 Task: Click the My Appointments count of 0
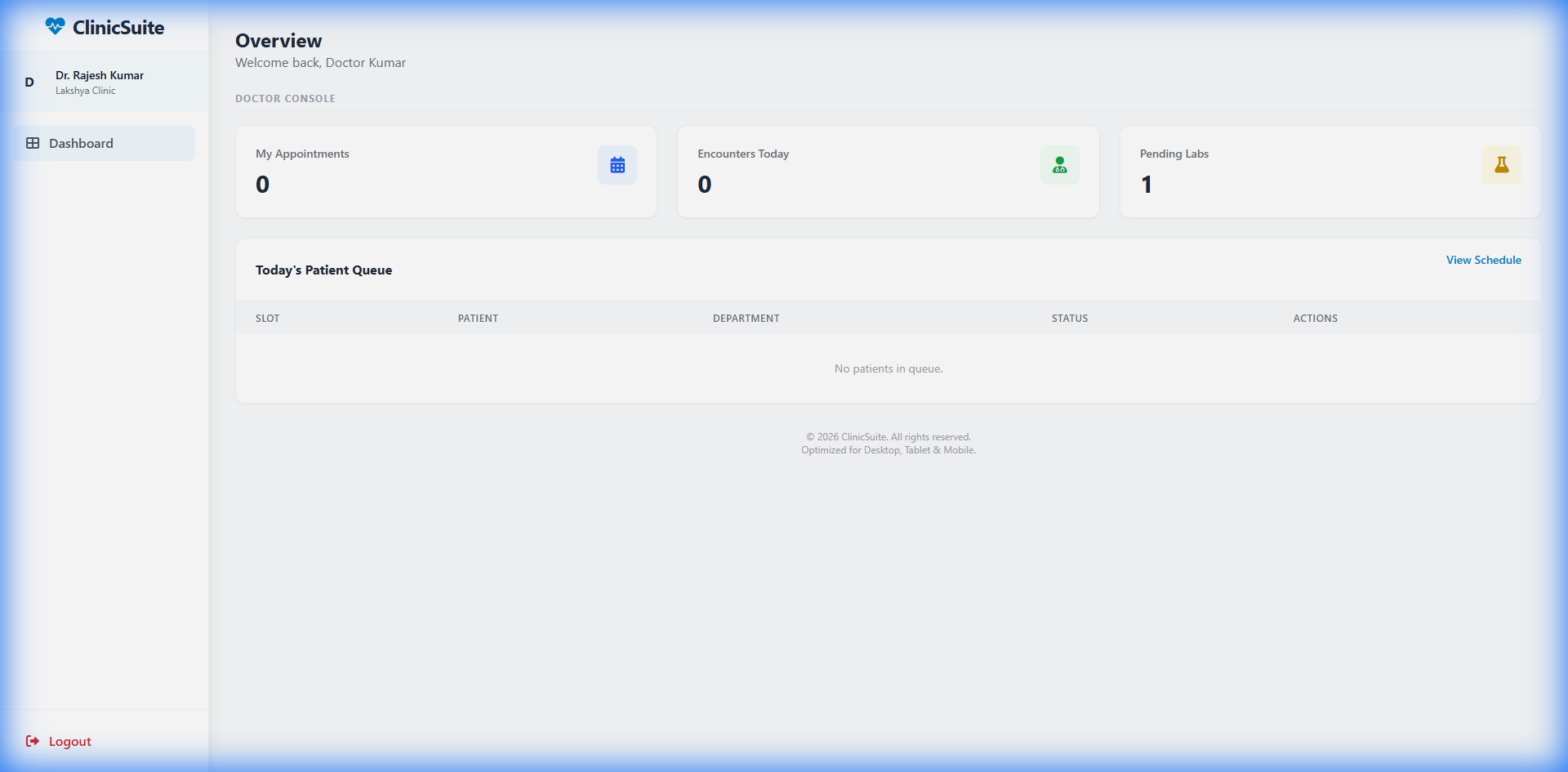262,184
